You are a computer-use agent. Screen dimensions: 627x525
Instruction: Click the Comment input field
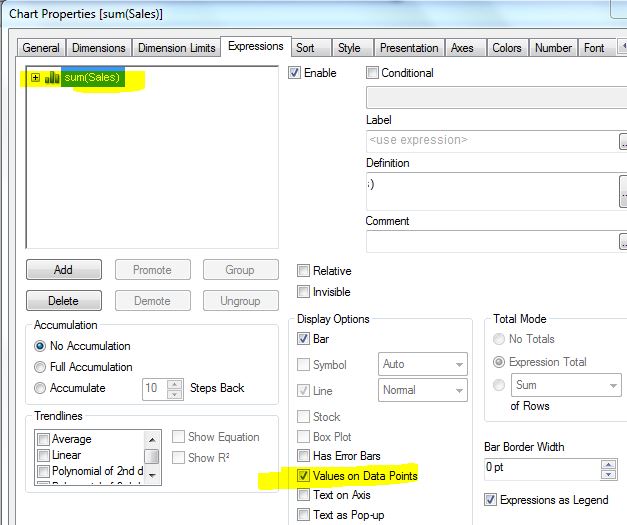click(x=492, y=242)
